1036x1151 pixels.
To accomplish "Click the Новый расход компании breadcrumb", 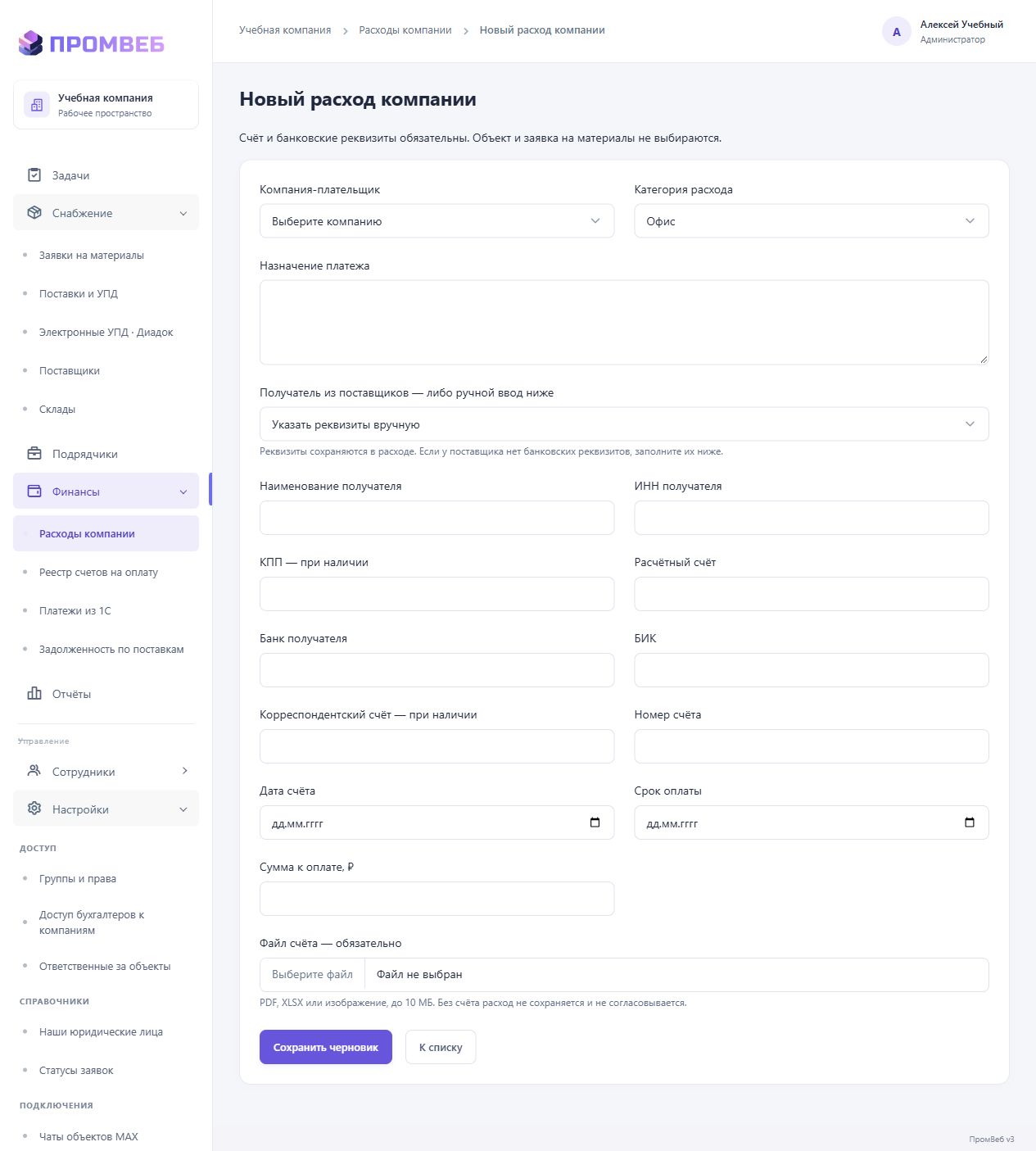I will [x=542, y=30].
